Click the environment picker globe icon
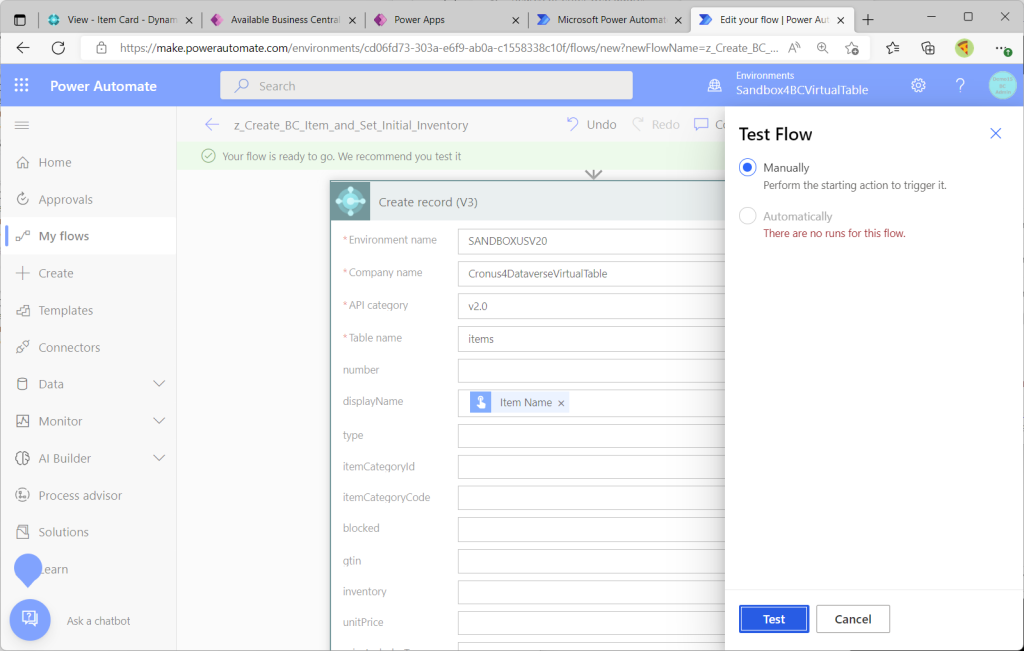This screenshot has height=651, width=1024. tap(715, 85)
